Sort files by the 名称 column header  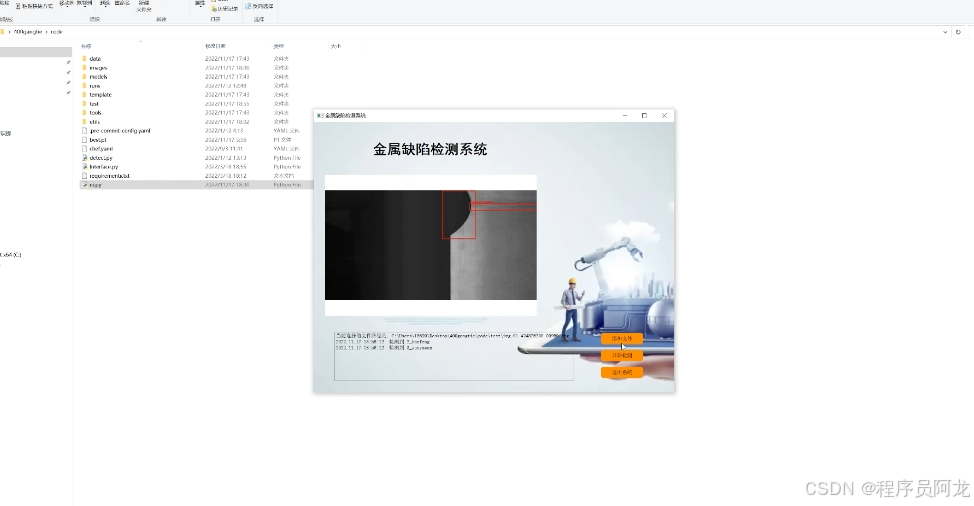click(86, 46)
